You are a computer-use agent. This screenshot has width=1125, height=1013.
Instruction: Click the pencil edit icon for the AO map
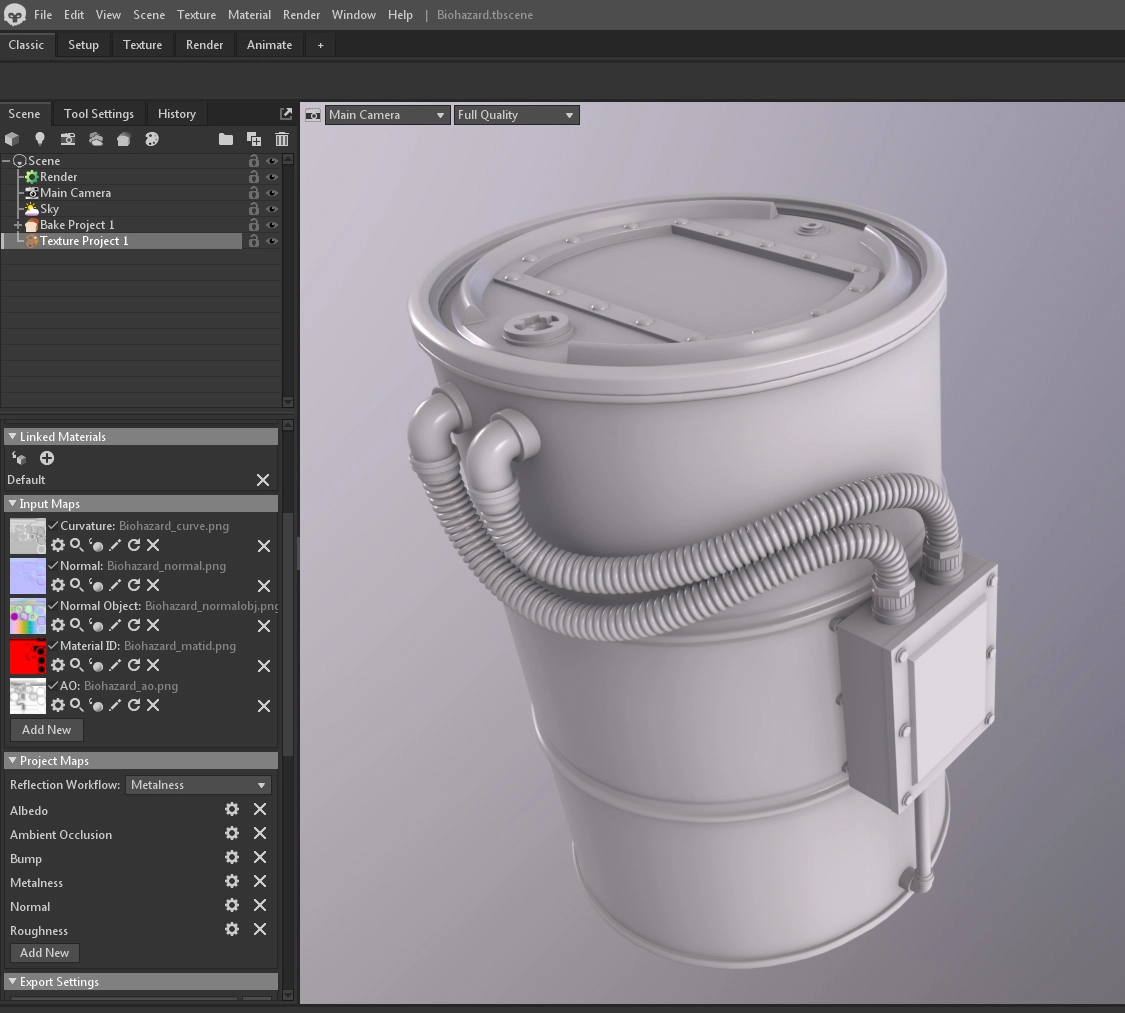115,705
